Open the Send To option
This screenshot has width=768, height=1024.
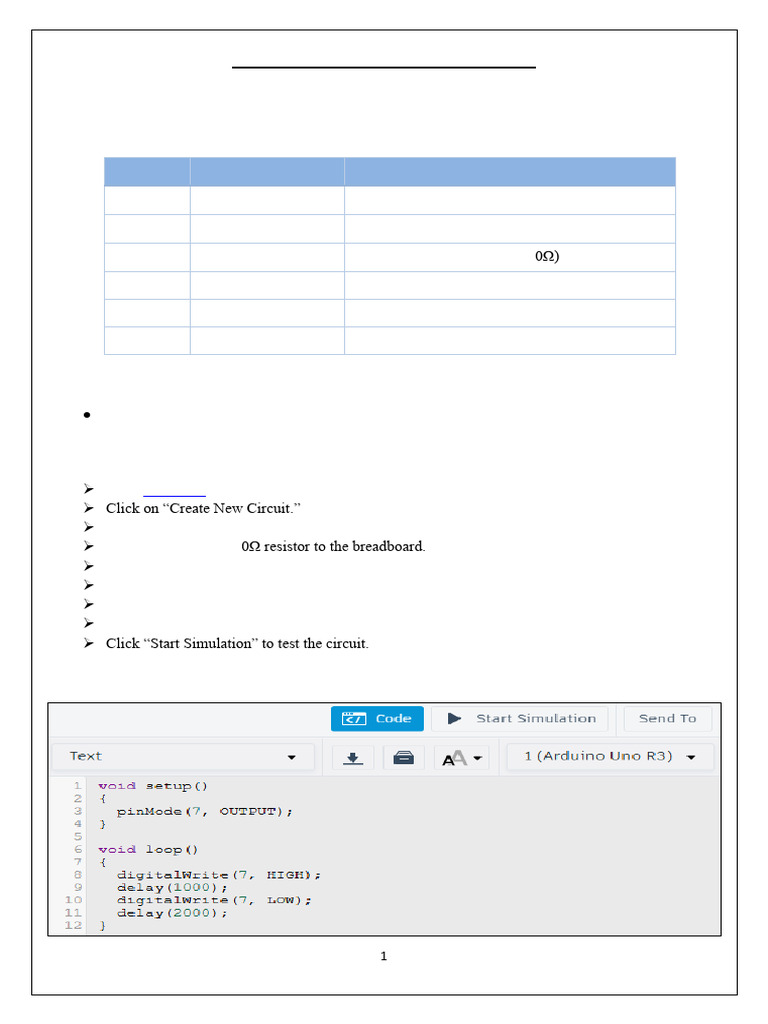(x=667, y=718)
